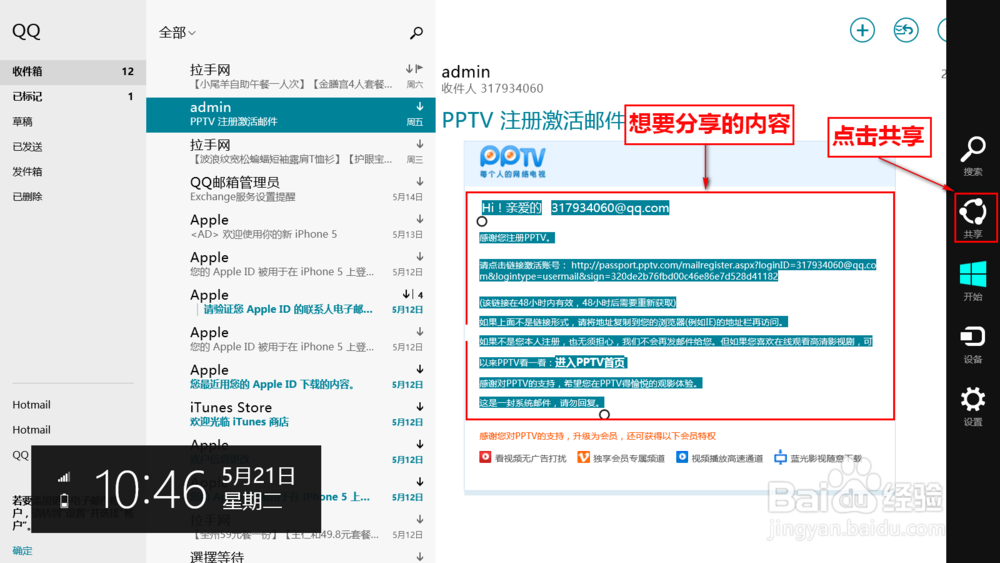Click the 收件人 317934060 recipient line
The image size is (1000, 563).
pyautogui.click(x=492, y=88)
